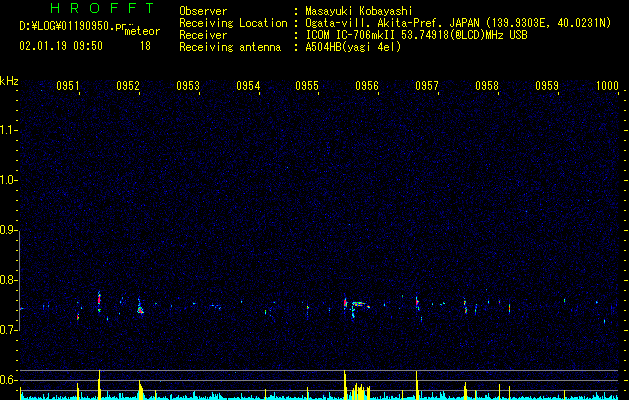This screenshot has height=400, width=629.
Task: Click the meteor count value 18
Action: pos(145,46)
